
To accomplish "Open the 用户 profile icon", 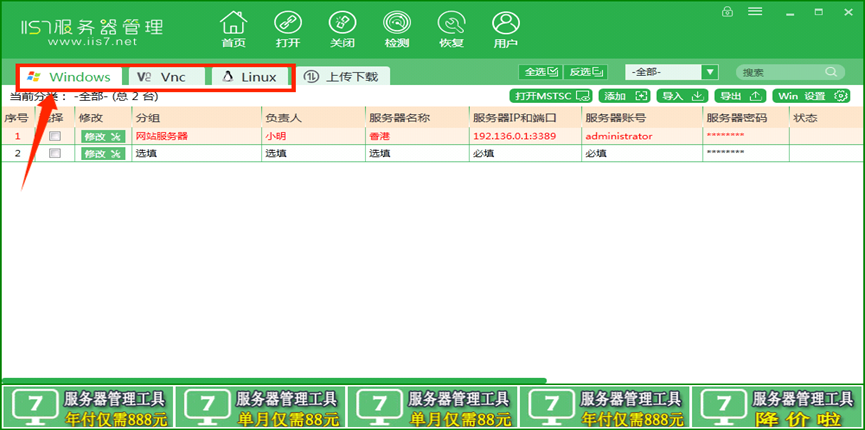I will [505, 29].
